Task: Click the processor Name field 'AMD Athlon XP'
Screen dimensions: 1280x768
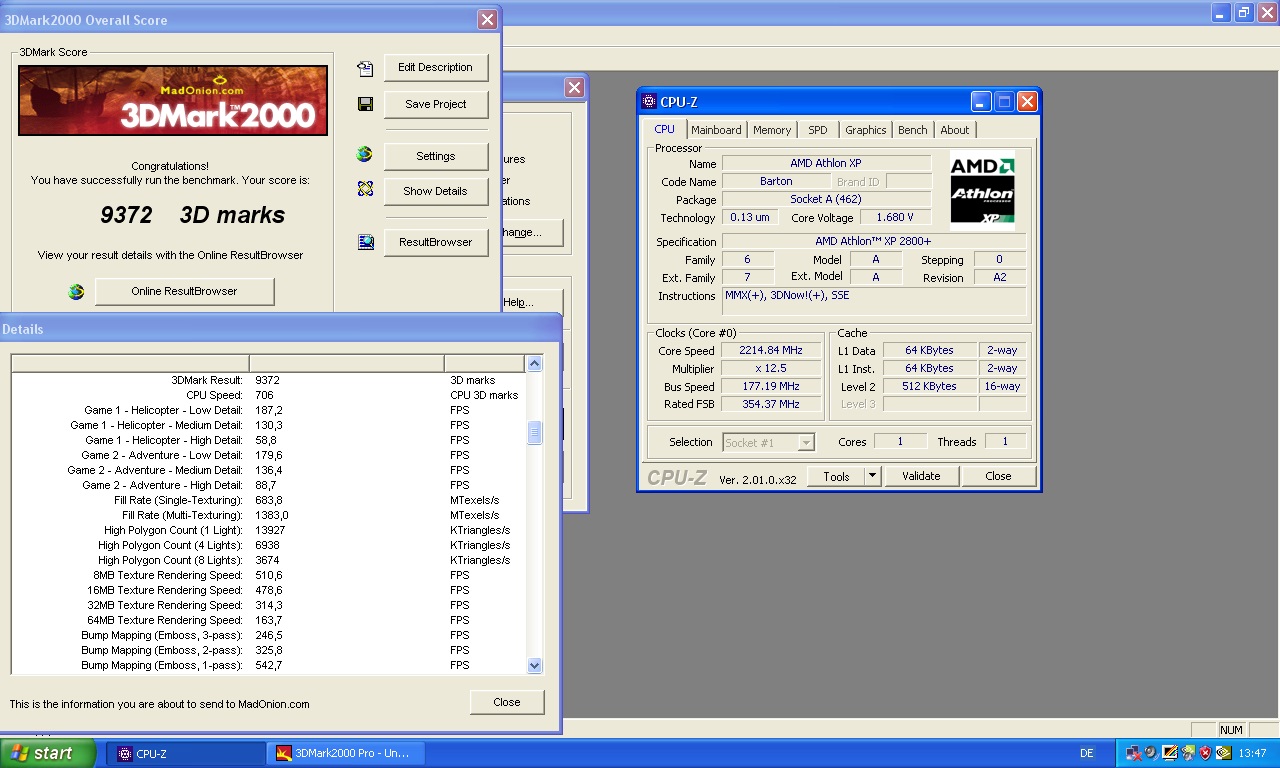Action: 826,163
